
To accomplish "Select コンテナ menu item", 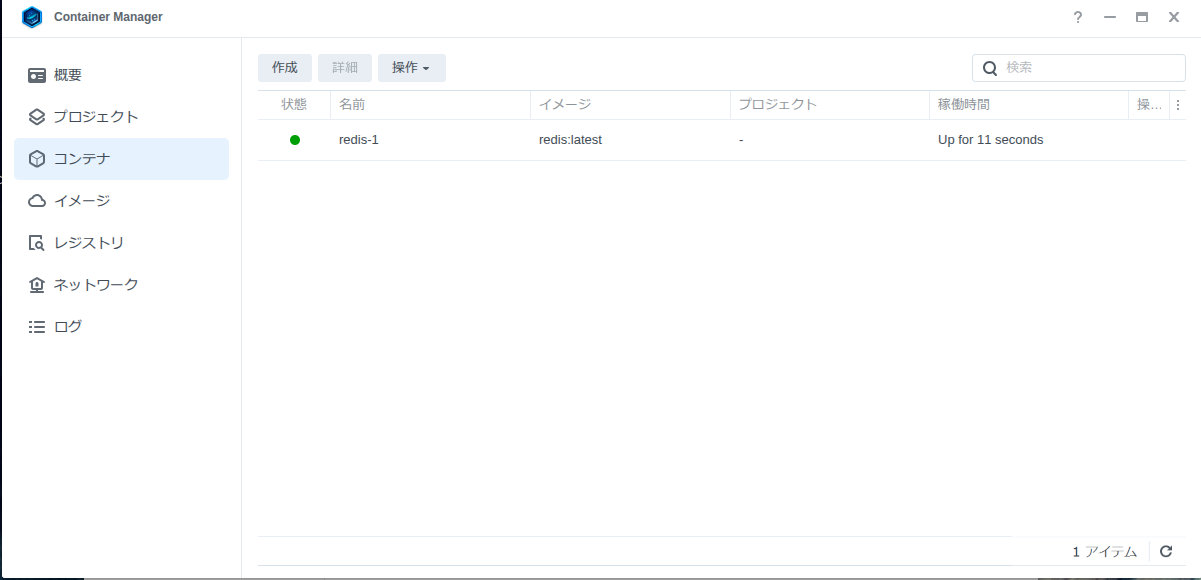I will 121,159.
